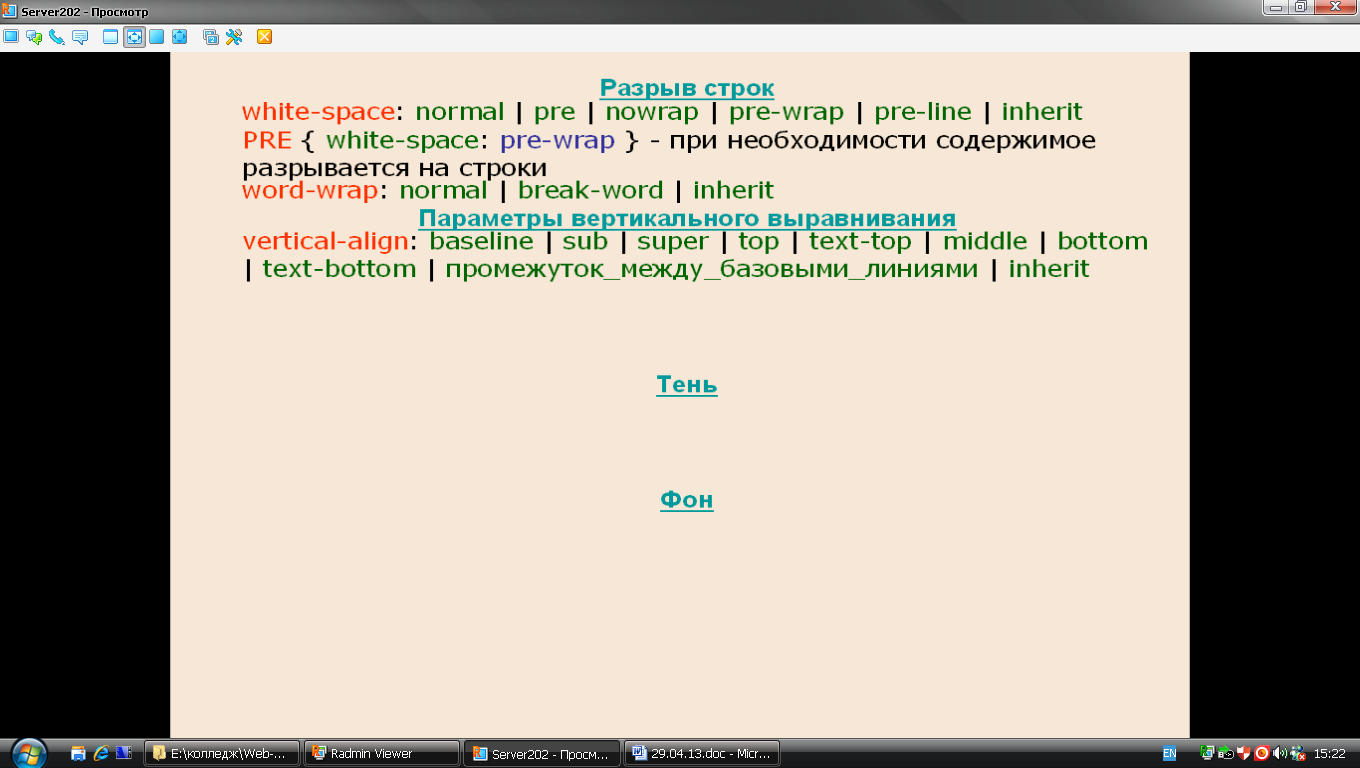Launch Internet Explorer from quick launch

point(101,753)
